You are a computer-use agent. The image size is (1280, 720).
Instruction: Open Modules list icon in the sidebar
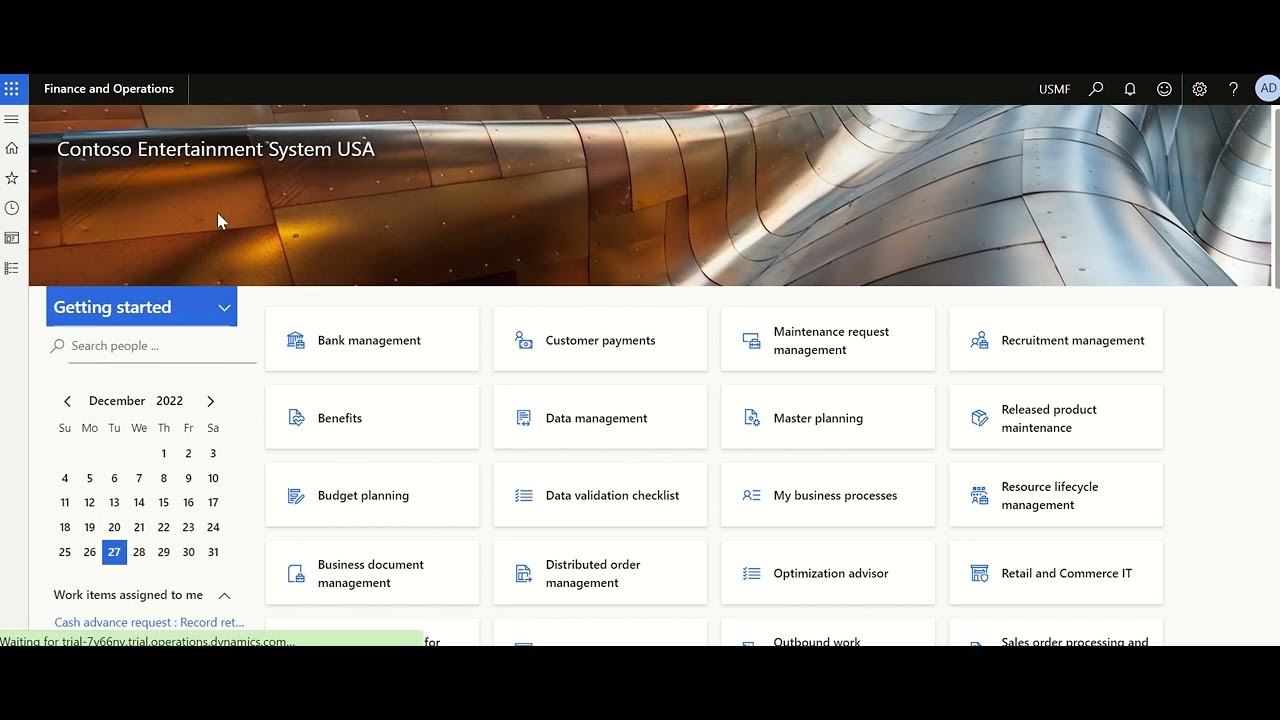(x=12, y=268)
